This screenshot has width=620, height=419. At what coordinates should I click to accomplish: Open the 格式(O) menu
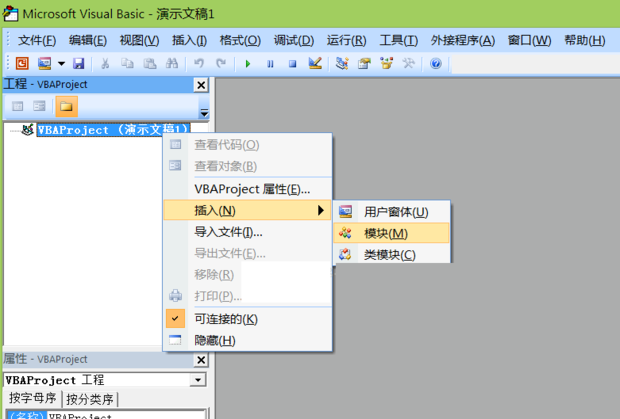240,40
